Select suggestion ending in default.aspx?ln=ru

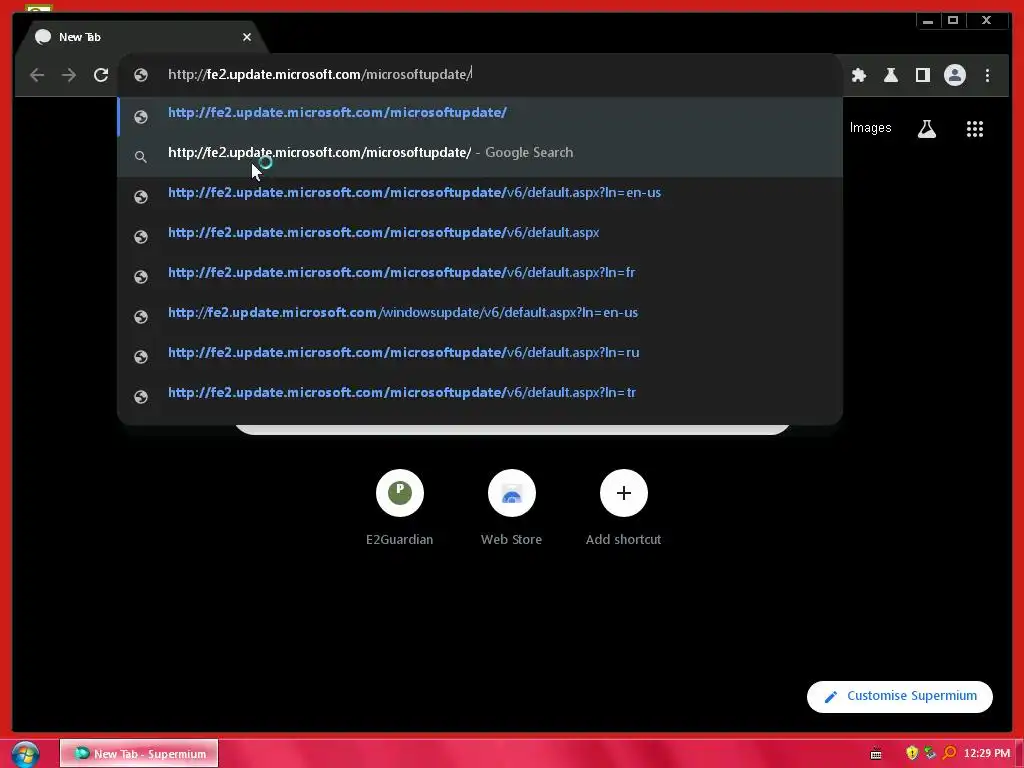click(480, 355)
